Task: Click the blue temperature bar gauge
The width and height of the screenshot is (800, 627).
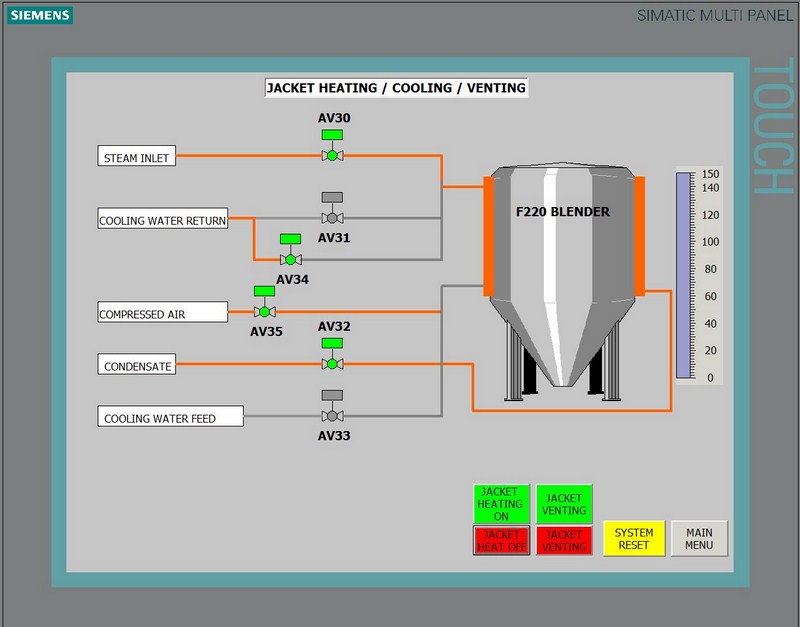Action: tap(683, 275)
